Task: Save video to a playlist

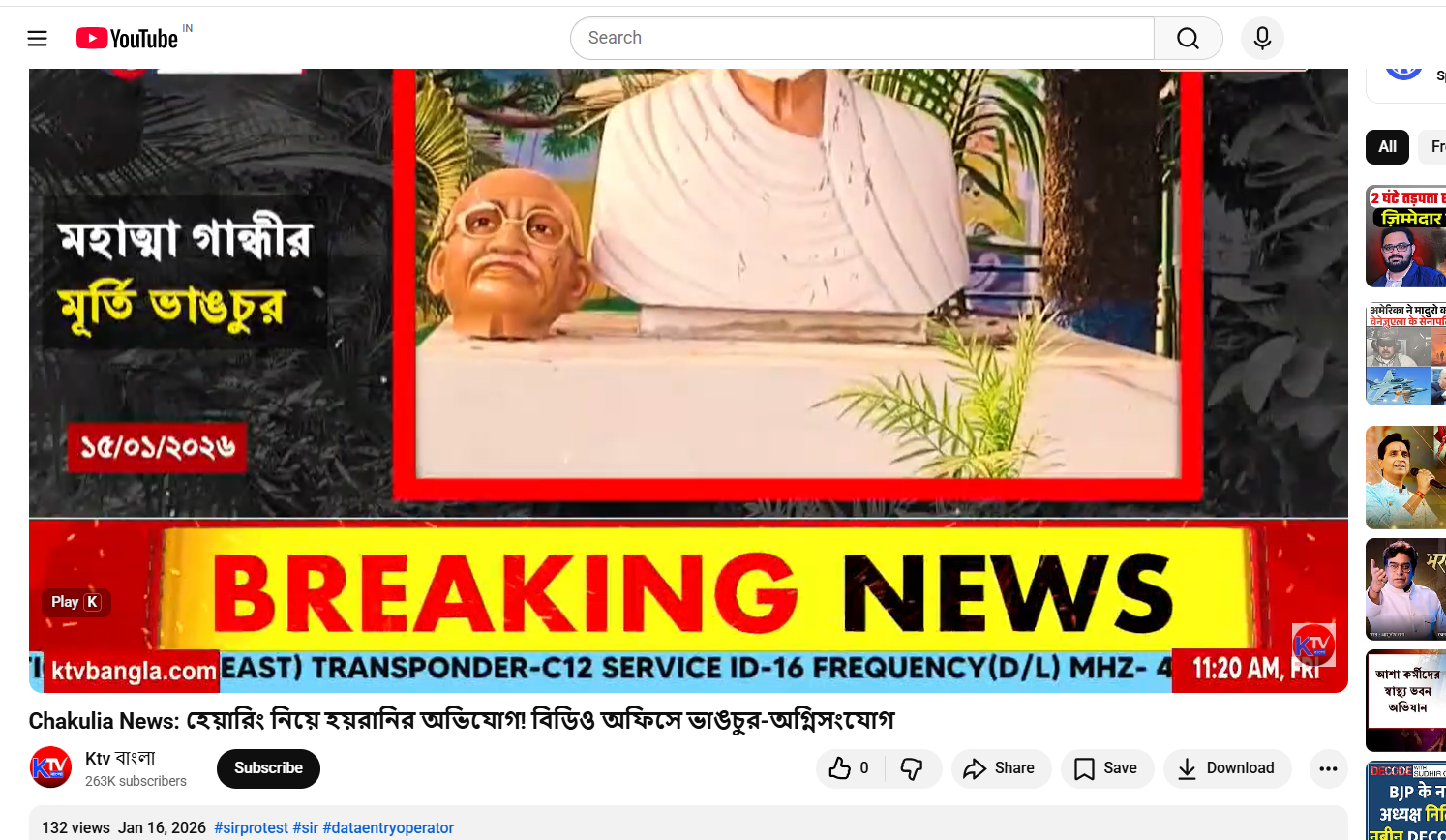Action: tap(1107, 768)
